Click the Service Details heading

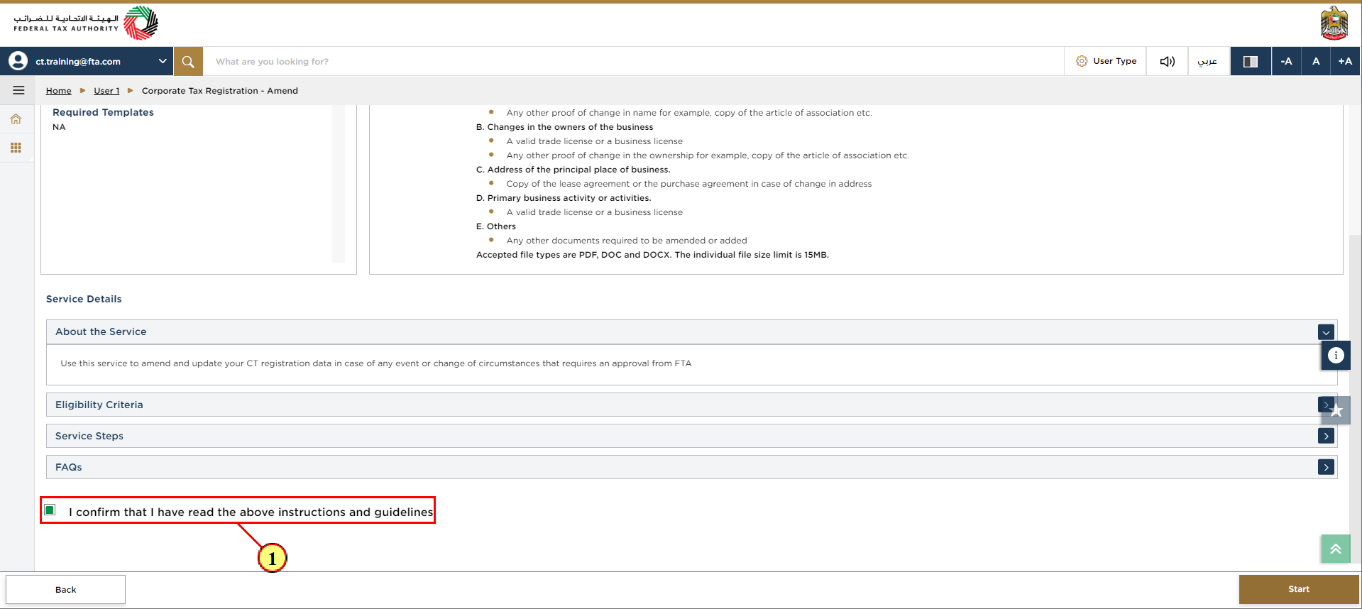tap(84, 299)
